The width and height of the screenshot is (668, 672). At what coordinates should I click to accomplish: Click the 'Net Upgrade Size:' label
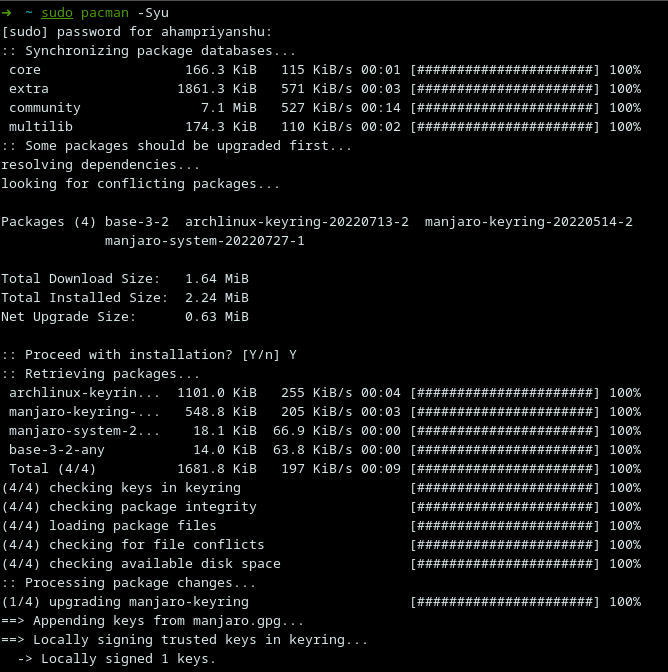68,317
